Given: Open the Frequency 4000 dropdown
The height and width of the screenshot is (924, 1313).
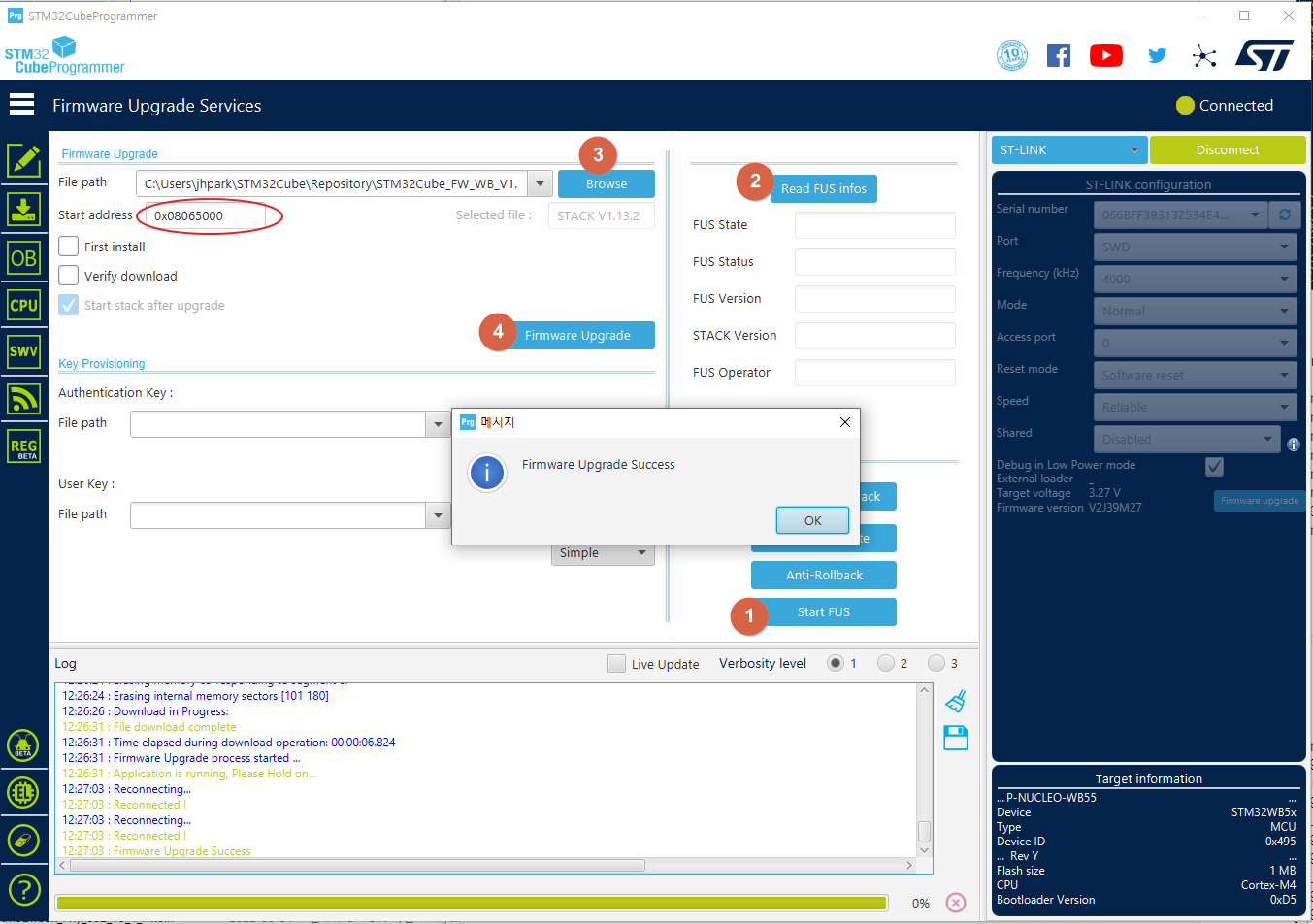Looking at the screenshot, I should (x=1196, y=279).
